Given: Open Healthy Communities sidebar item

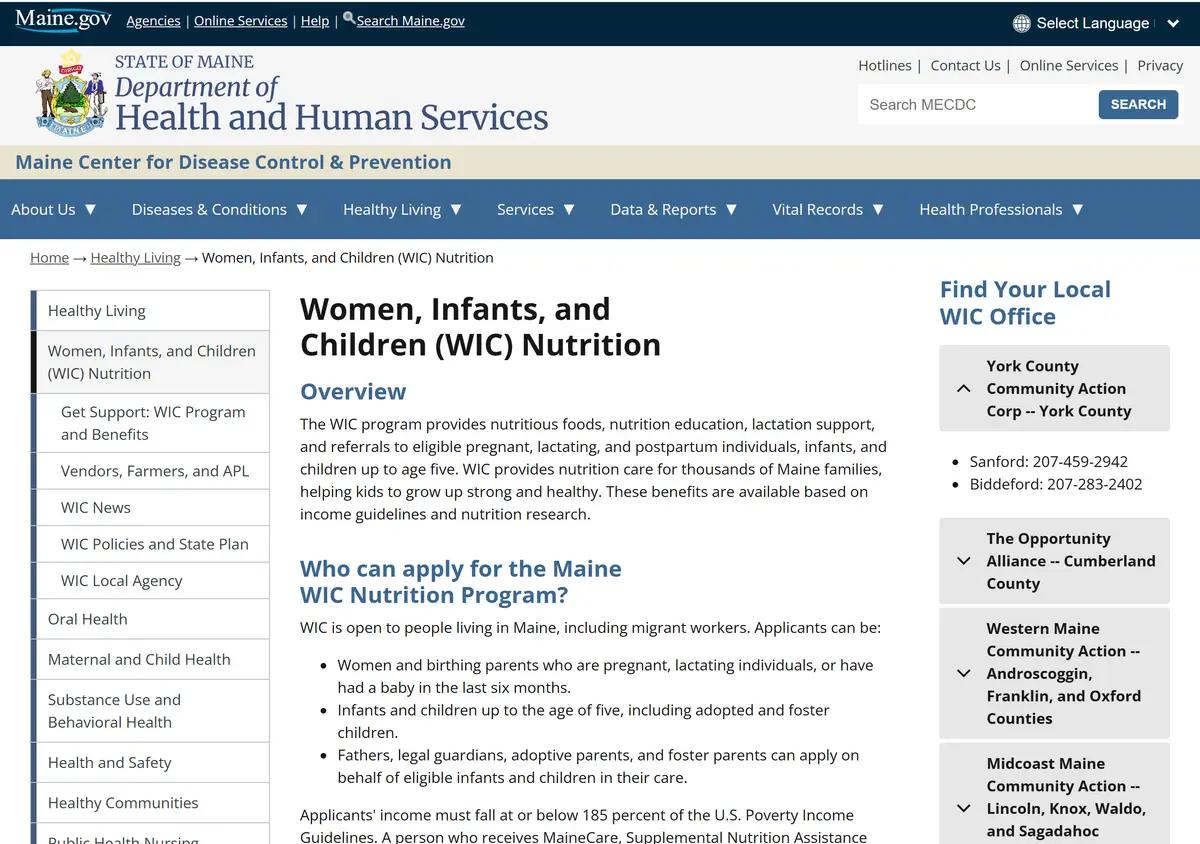Looking at the screenshot, I should pos(150,803).
